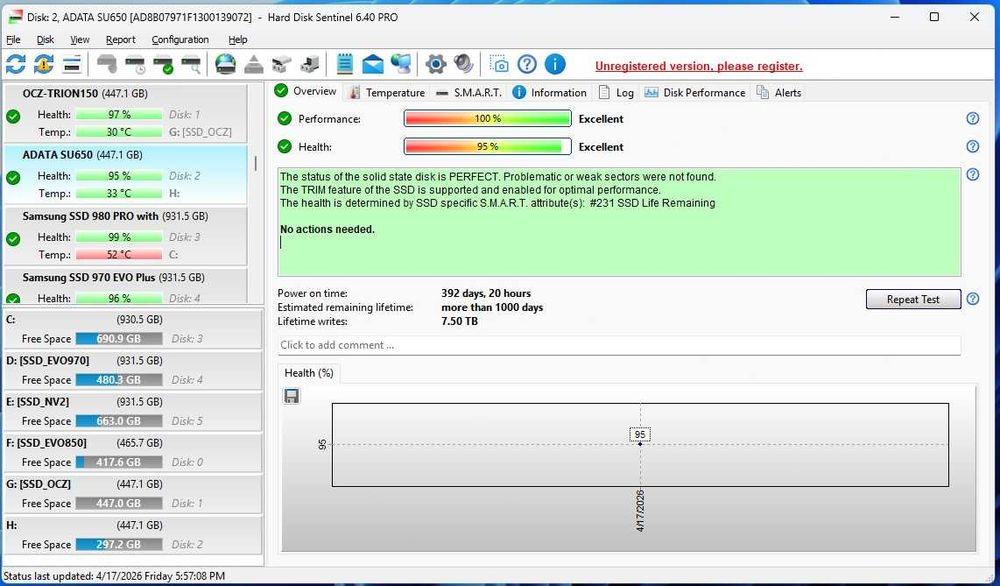1000x586 pixels.
Task: Select the C: partition entry
Action: 133,329
